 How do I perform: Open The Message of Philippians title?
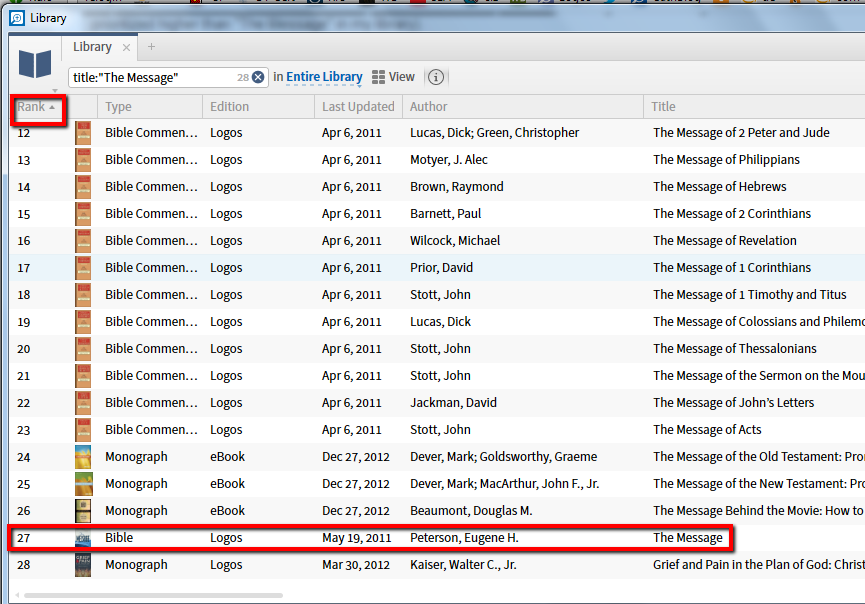click(x=726, y=160)
